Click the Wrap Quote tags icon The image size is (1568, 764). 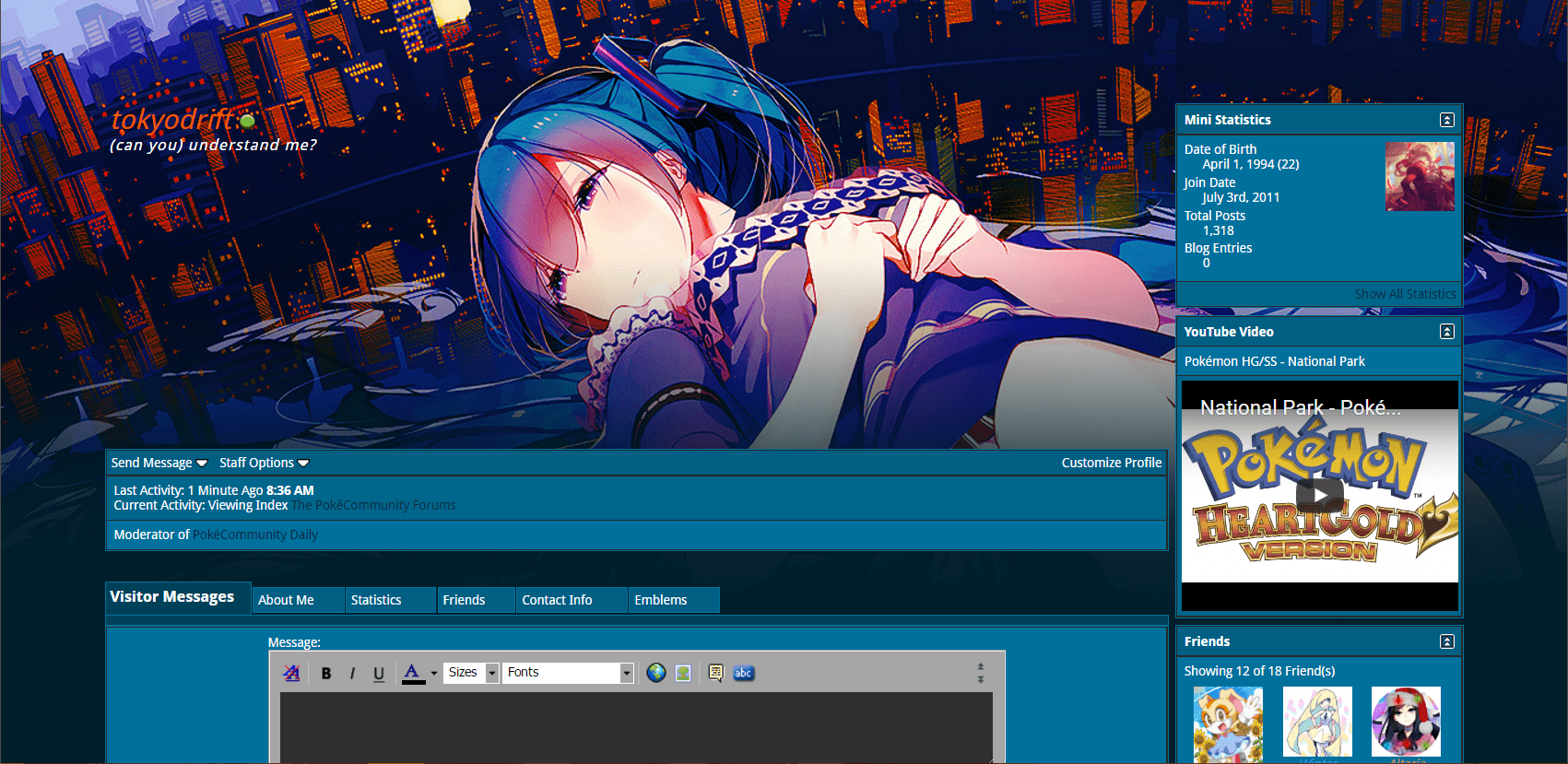716,673
